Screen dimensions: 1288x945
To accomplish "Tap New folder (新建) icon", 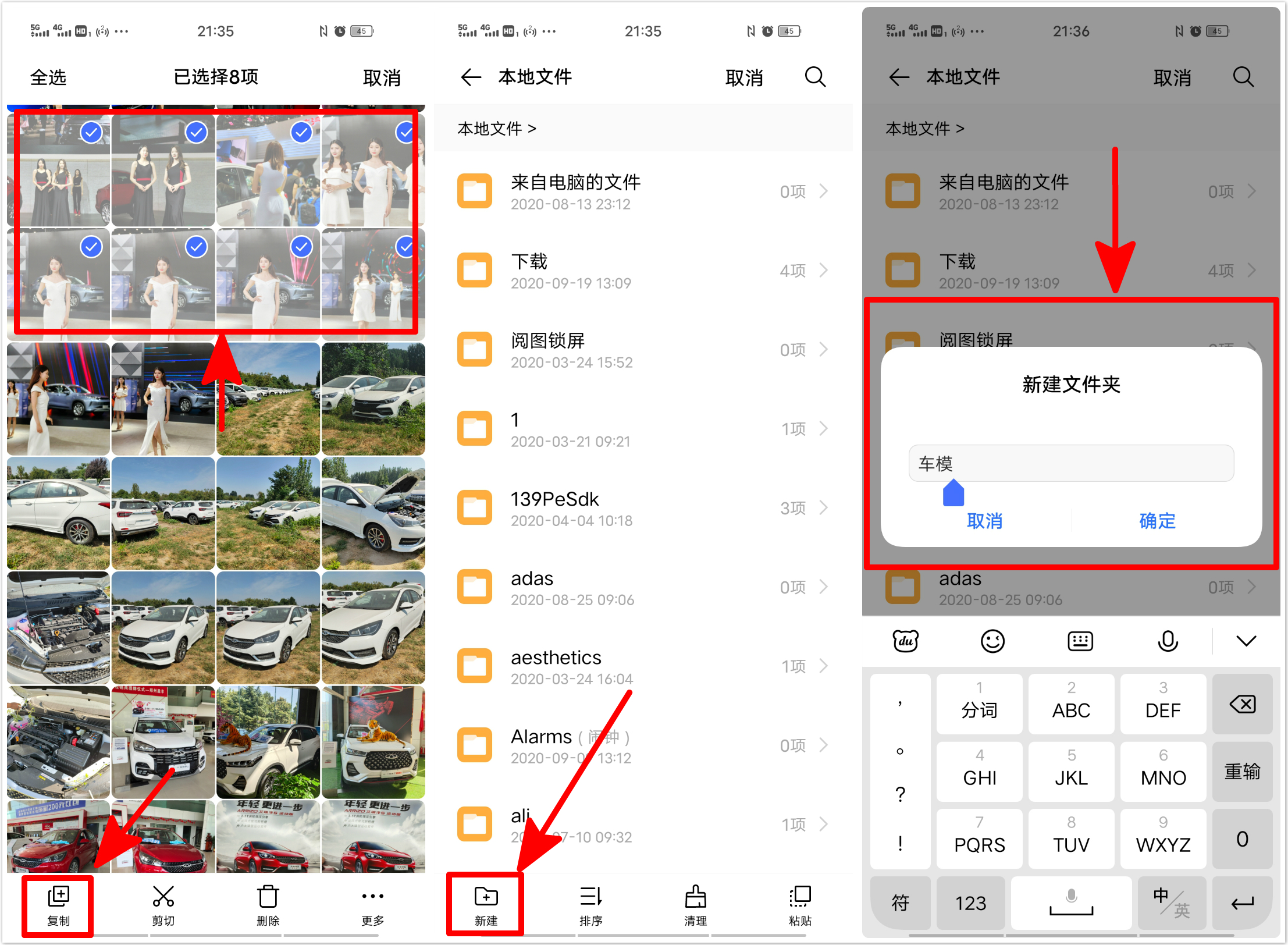I will [486, 896].
